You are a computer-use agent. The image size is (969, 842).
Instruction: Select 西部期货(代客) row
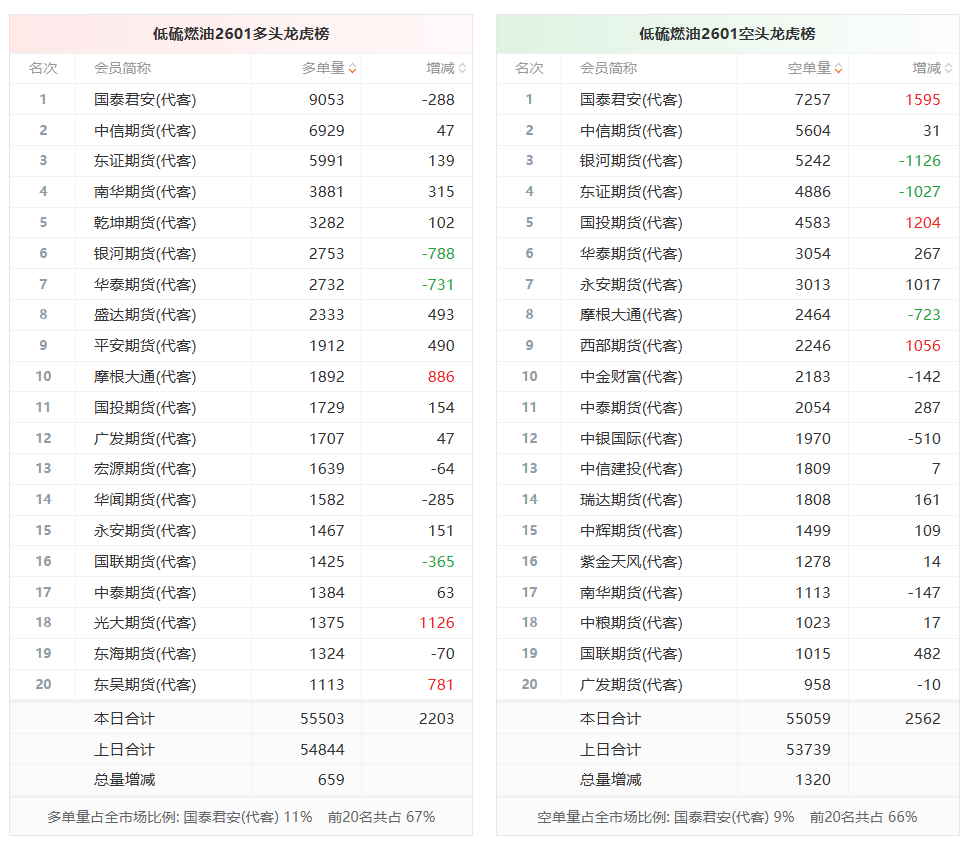727,346
